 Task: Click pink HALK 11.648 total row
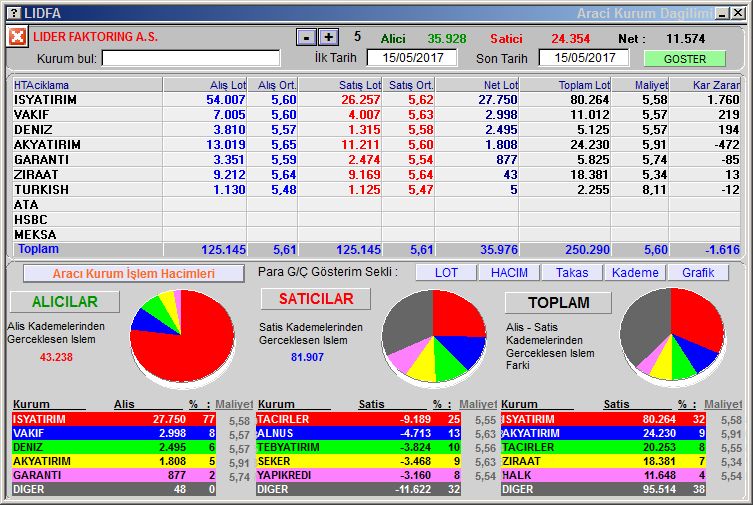604,475
